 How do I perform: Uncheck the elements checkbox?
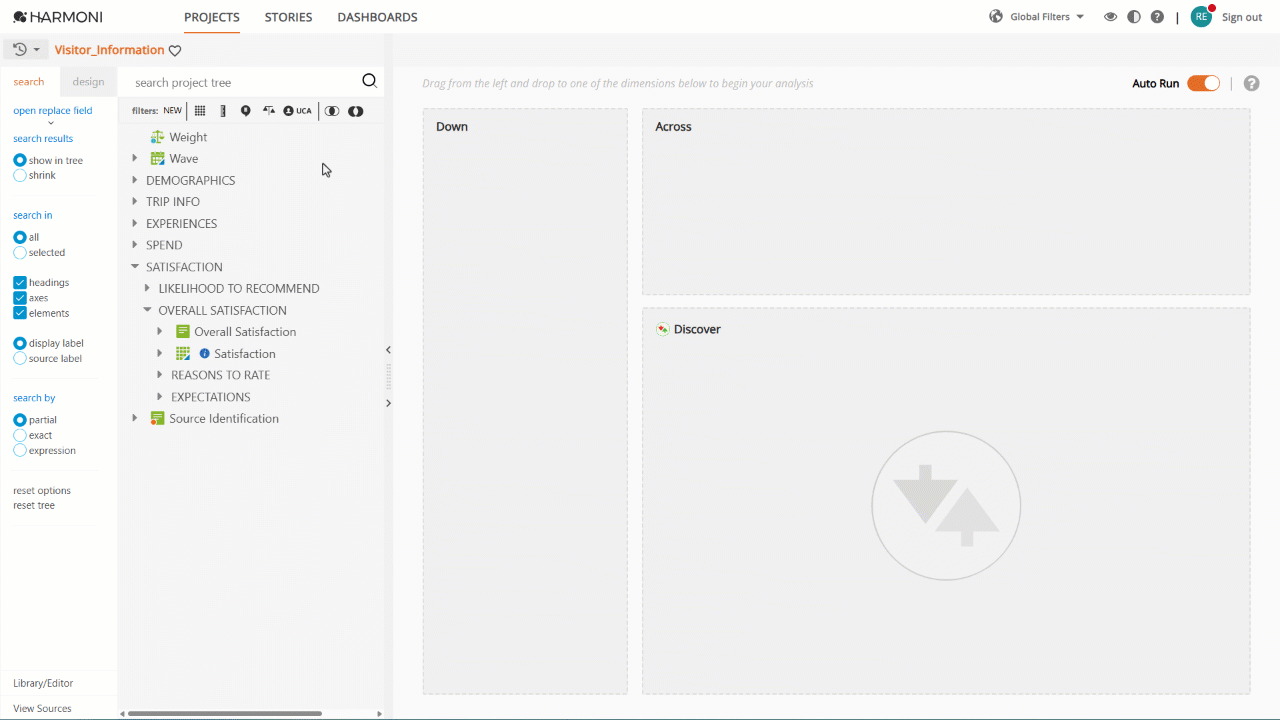click(x=20, y=313)
